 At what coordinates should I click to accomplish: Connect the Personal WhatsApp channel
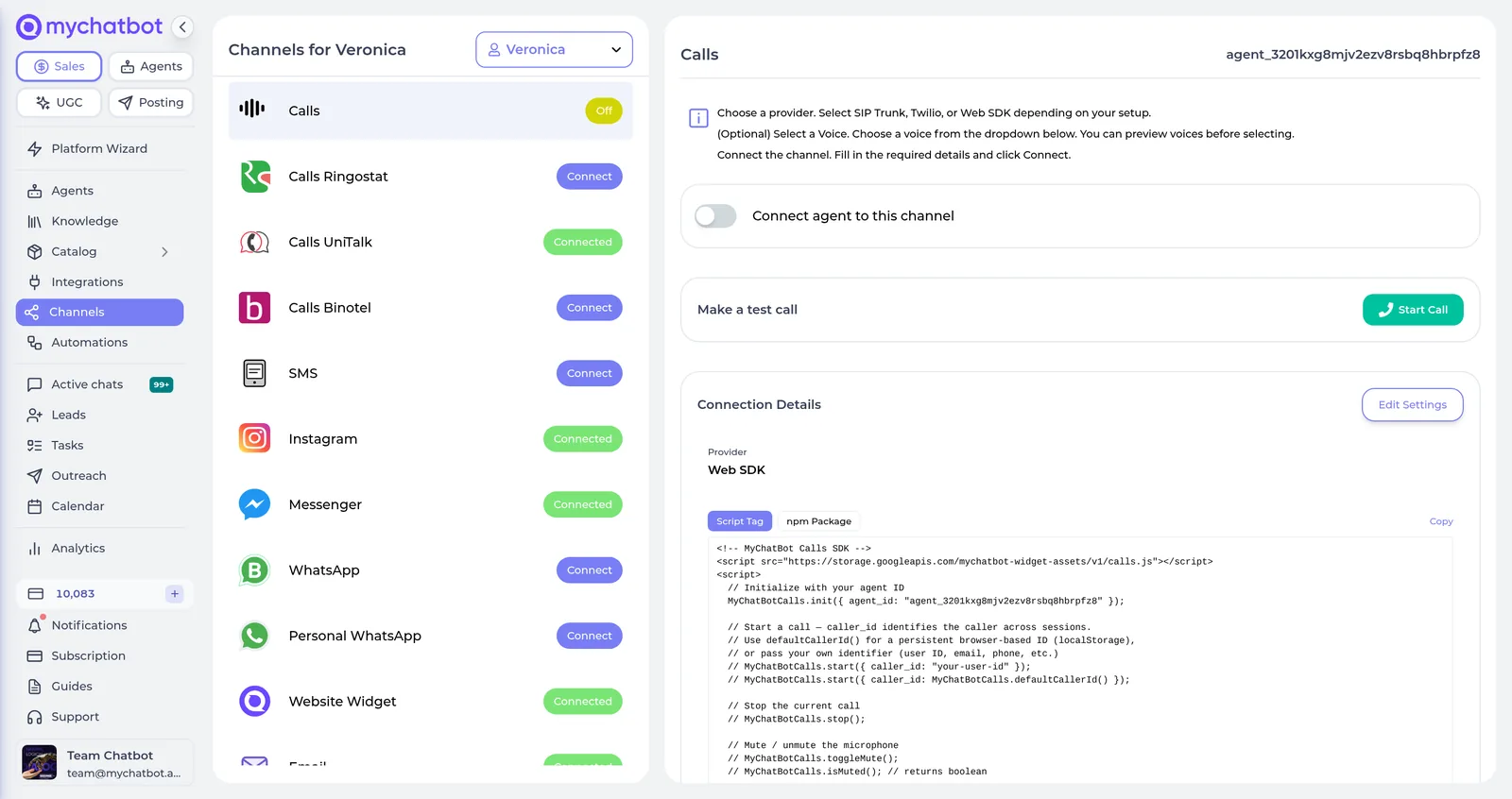[x=590, y=636]
